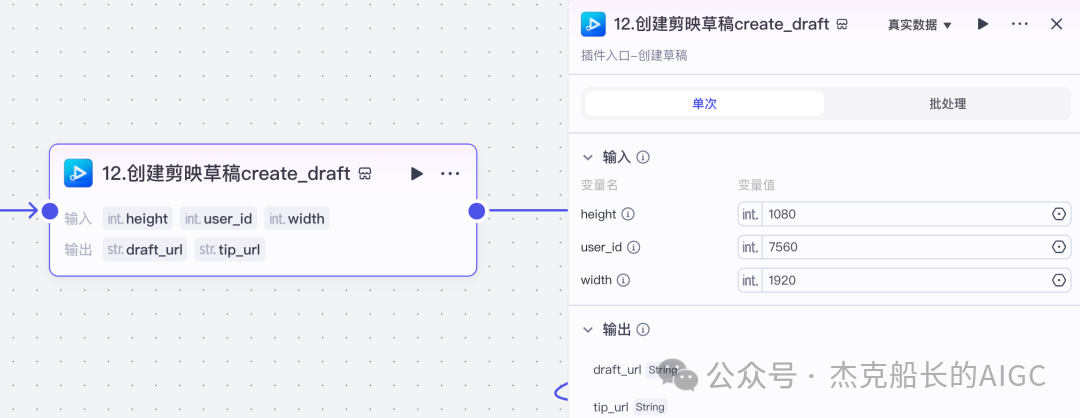Click variable reference icon in user_id field
Viewport: 1080px width, 418px height.
tap(1059, 247)
